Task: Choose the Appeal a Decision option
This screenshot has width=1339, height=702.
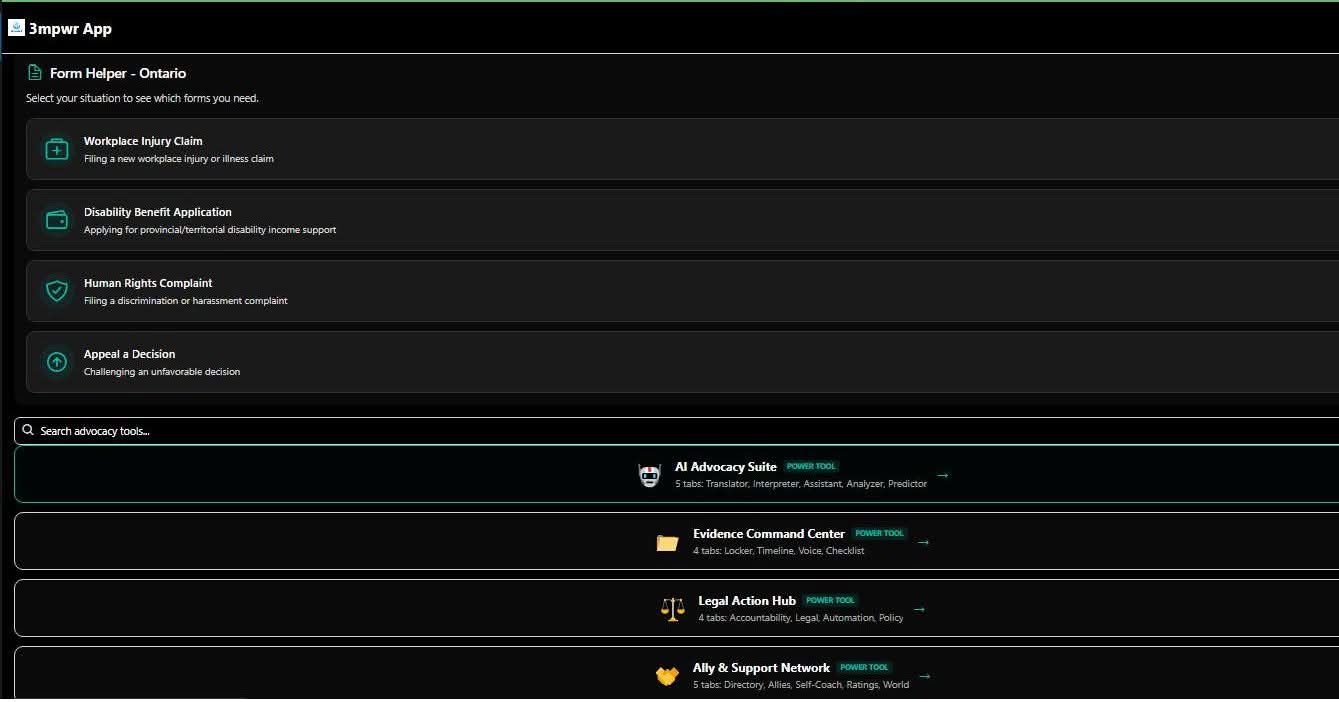Action: point(682,362)
